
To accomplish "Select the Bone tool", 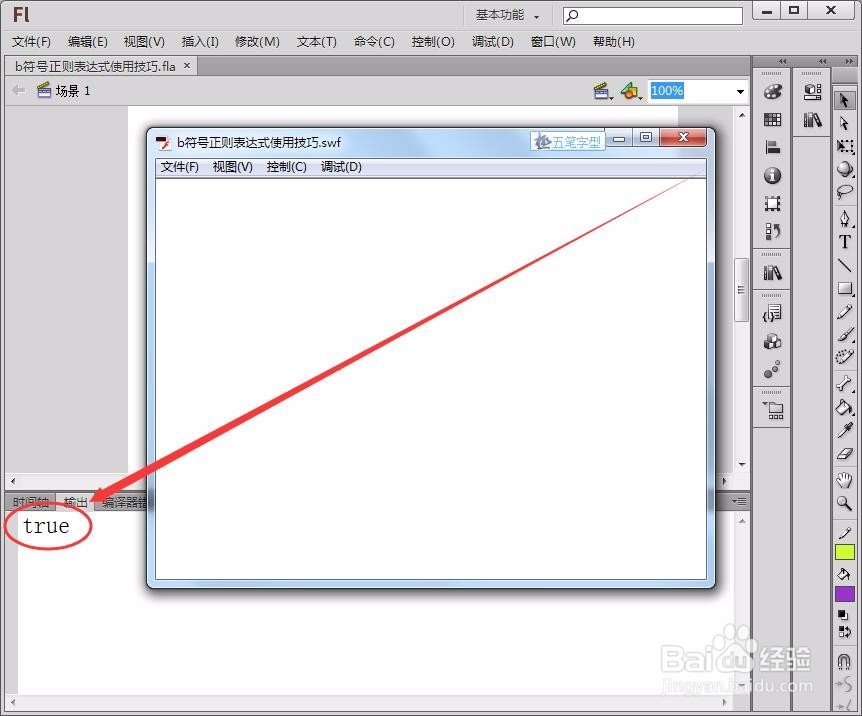I will 844,383.
